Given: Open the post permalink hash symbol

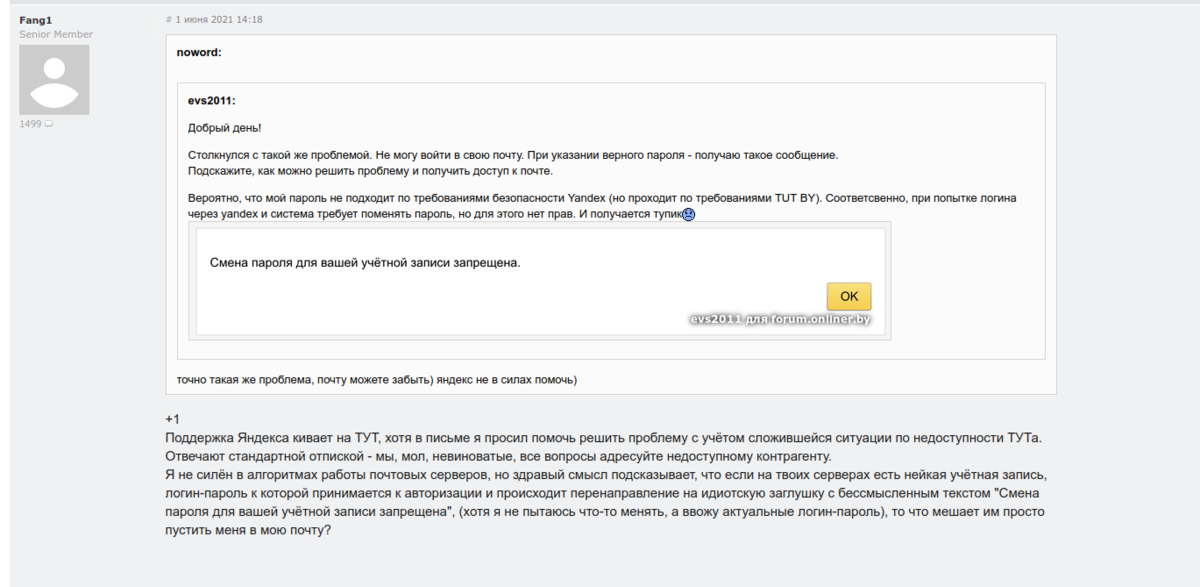Looking at the screenshot, I should (x=168, y=19).
